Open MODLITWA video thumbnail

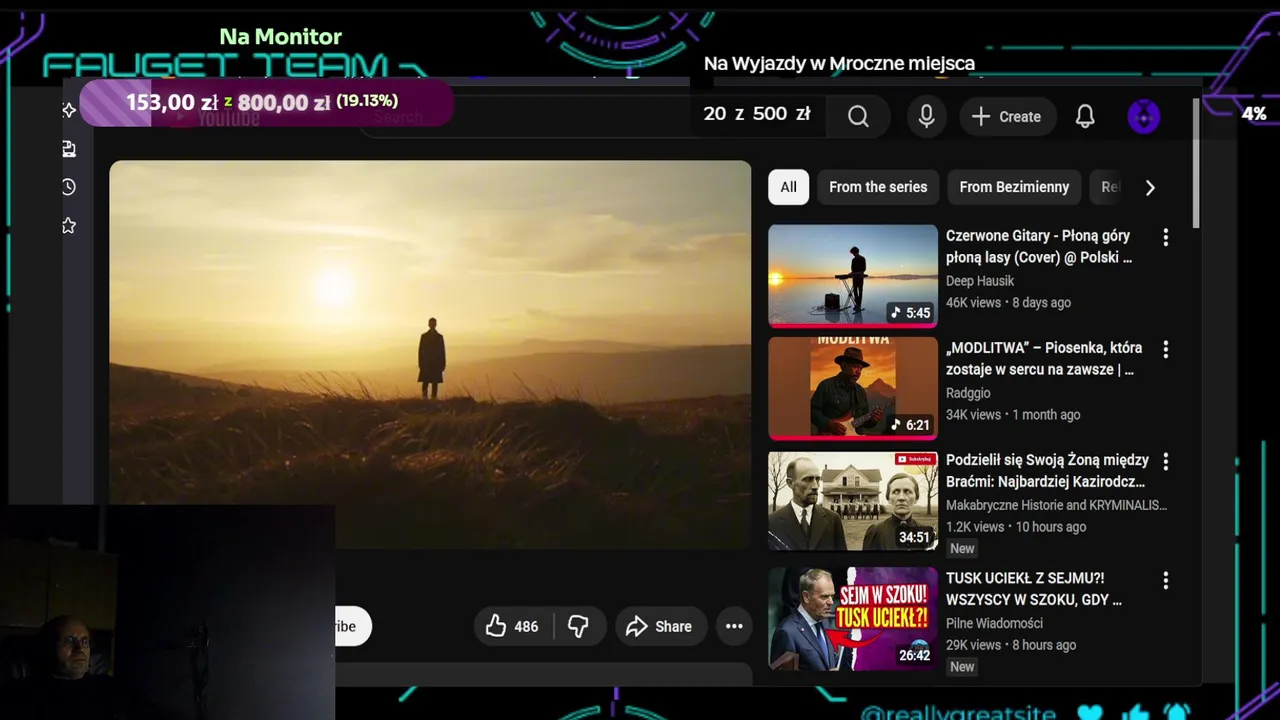click(853, 388)
